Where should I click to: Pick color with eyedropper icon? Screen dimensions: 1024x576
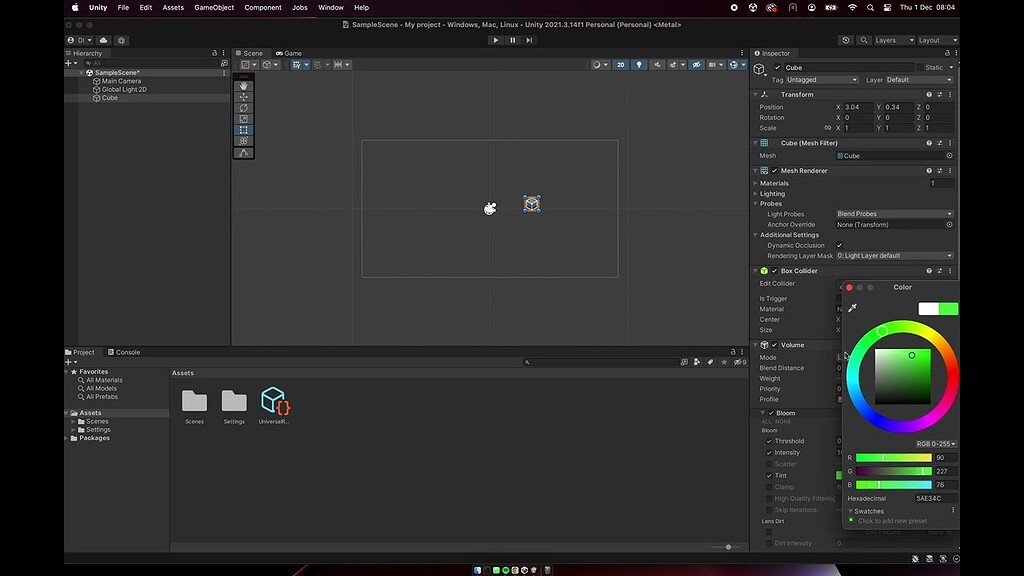[x=852, y=308]
